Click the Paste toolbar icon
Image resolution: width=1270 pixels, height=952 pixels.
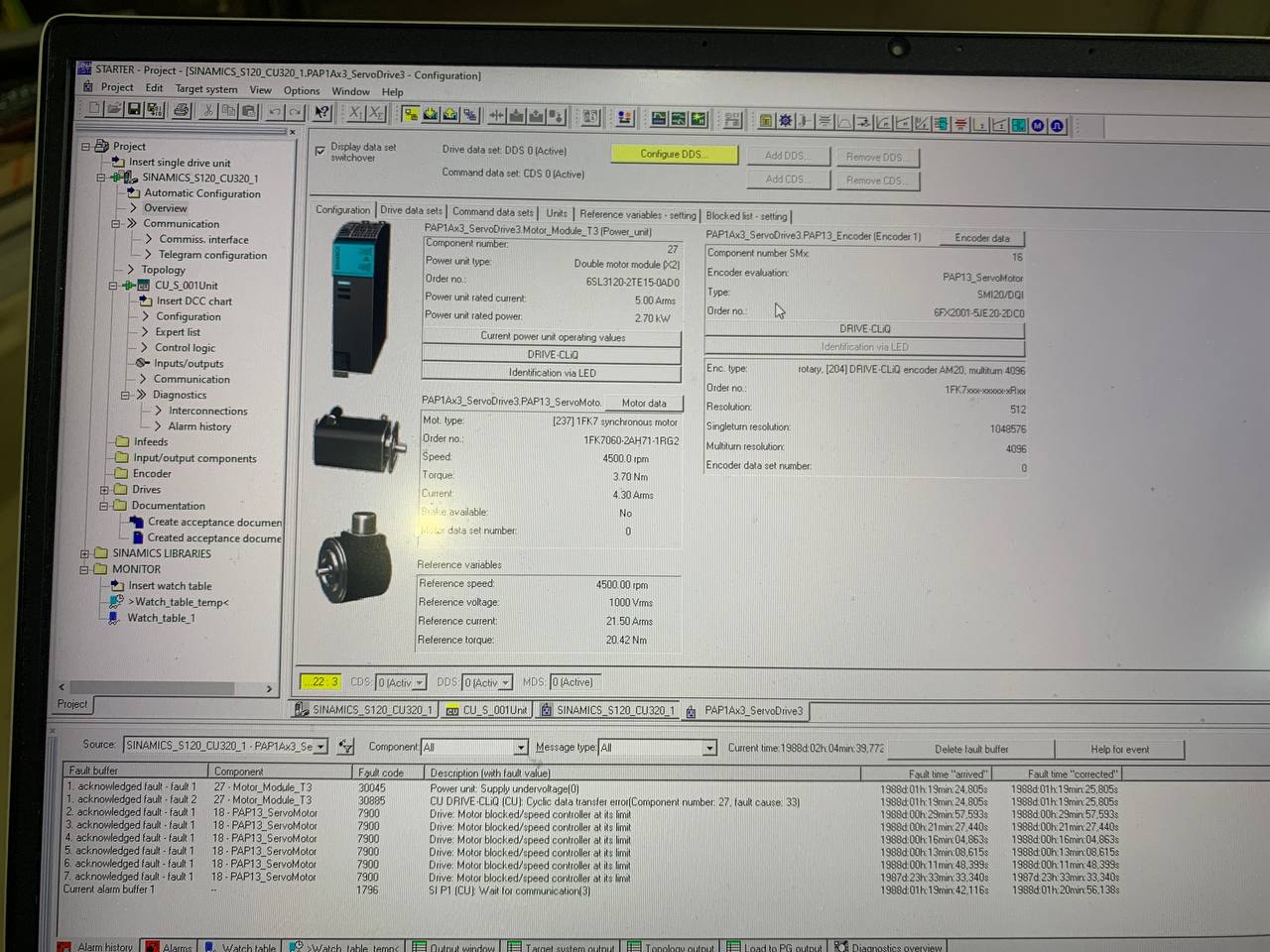(249, 112)
